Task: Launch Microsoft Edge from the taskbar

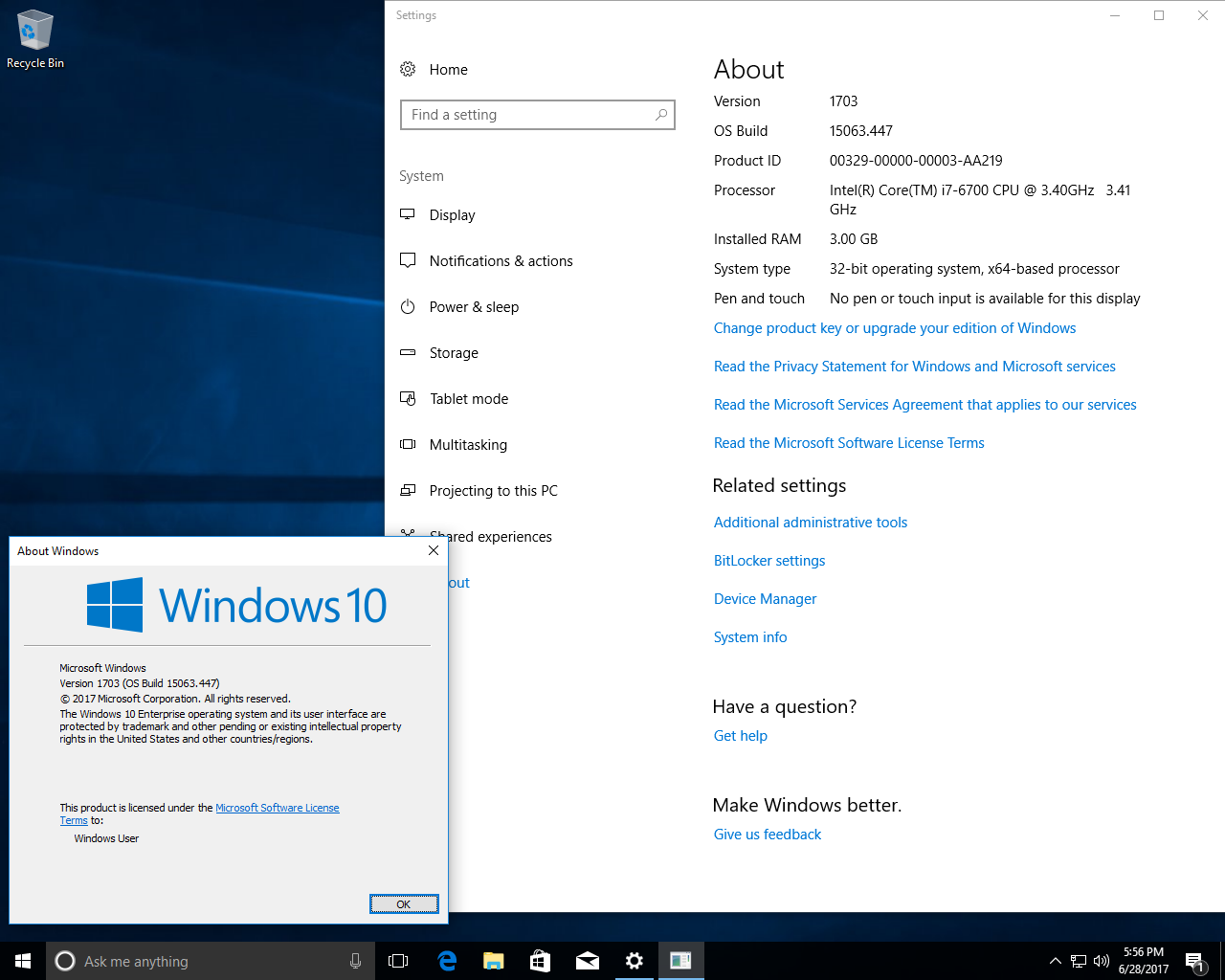Action: tap(446, 961)
